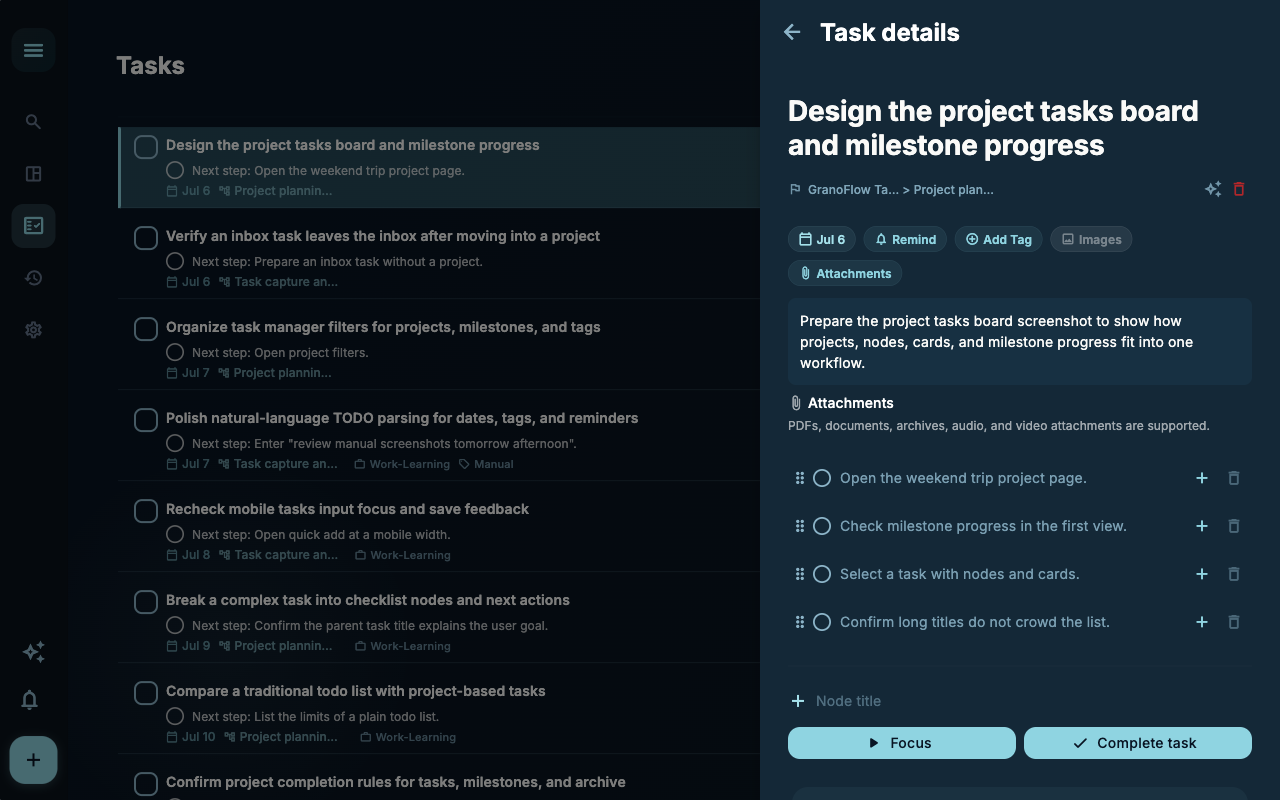Viewport: 1280px width, 800px height.
Task: Go back from Task details panel
Action: [792, 32]
